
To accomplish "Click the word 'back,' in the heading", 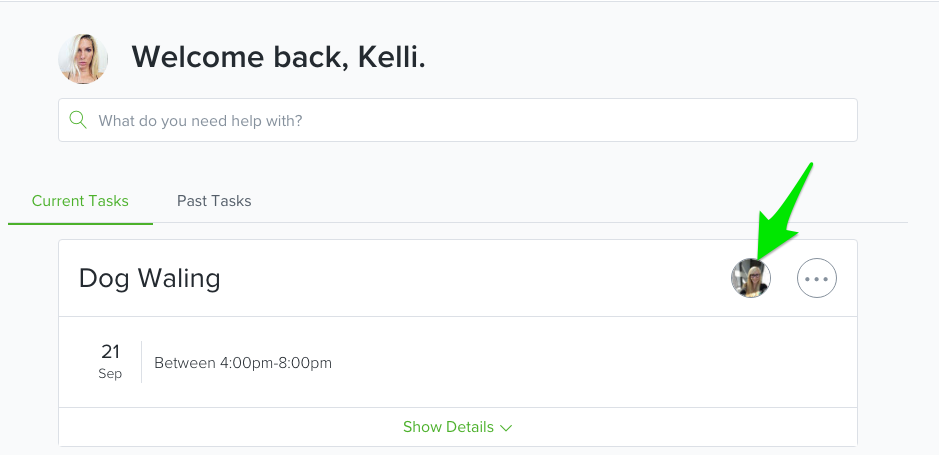I will [x=311, y=57].
